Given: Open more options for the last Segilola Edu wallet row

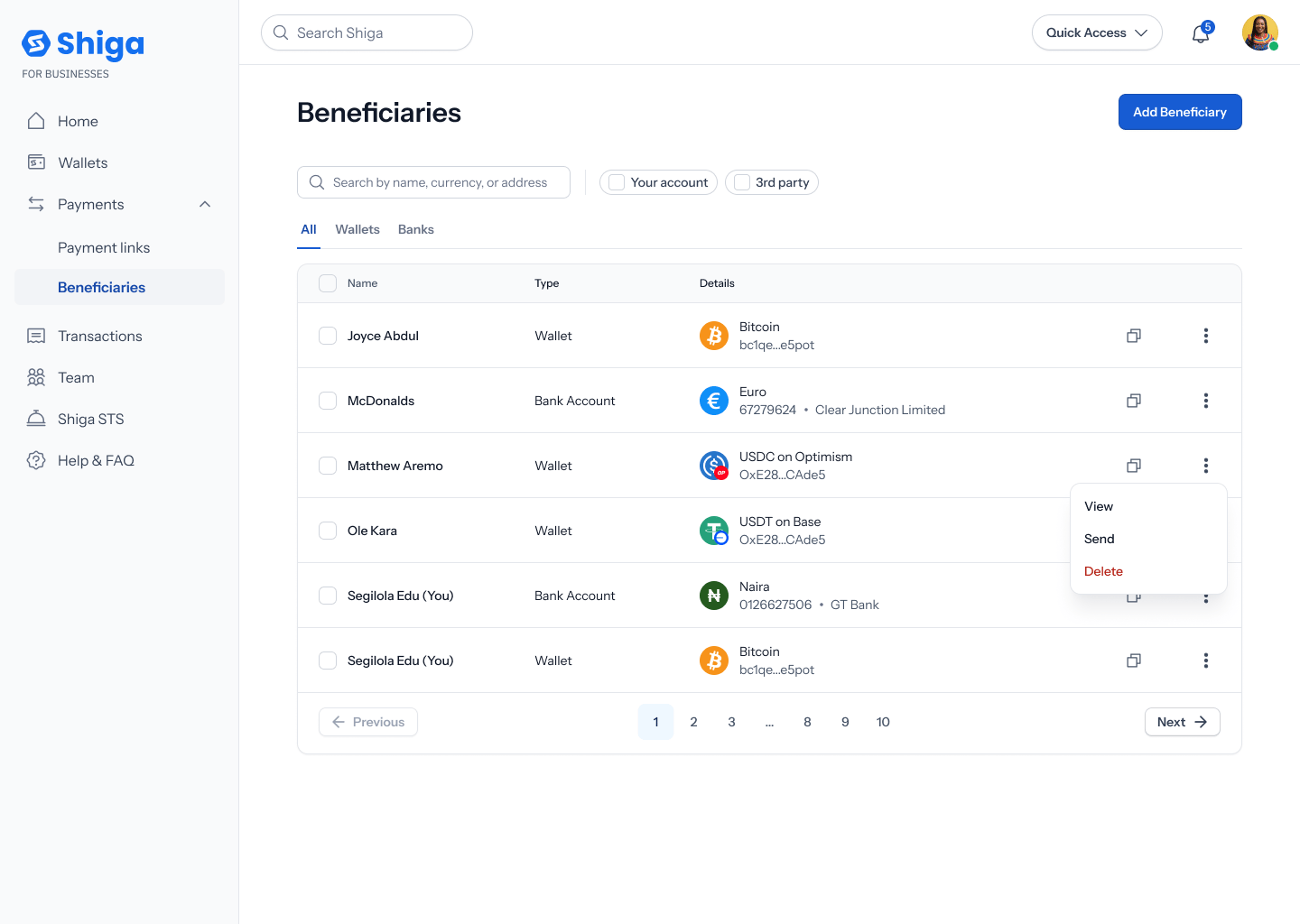Looking at the screenshot, I should point(1206,661).
